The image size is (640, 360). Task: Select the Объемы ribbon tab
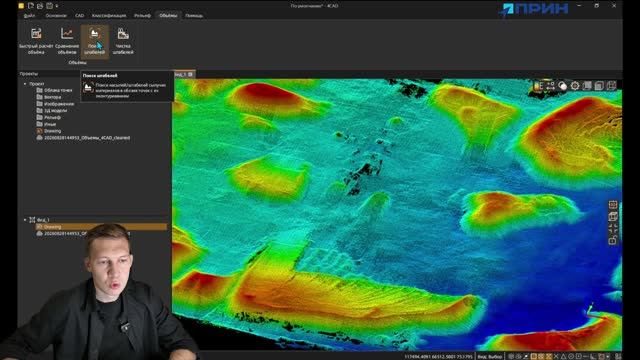[x=168, y=16]
